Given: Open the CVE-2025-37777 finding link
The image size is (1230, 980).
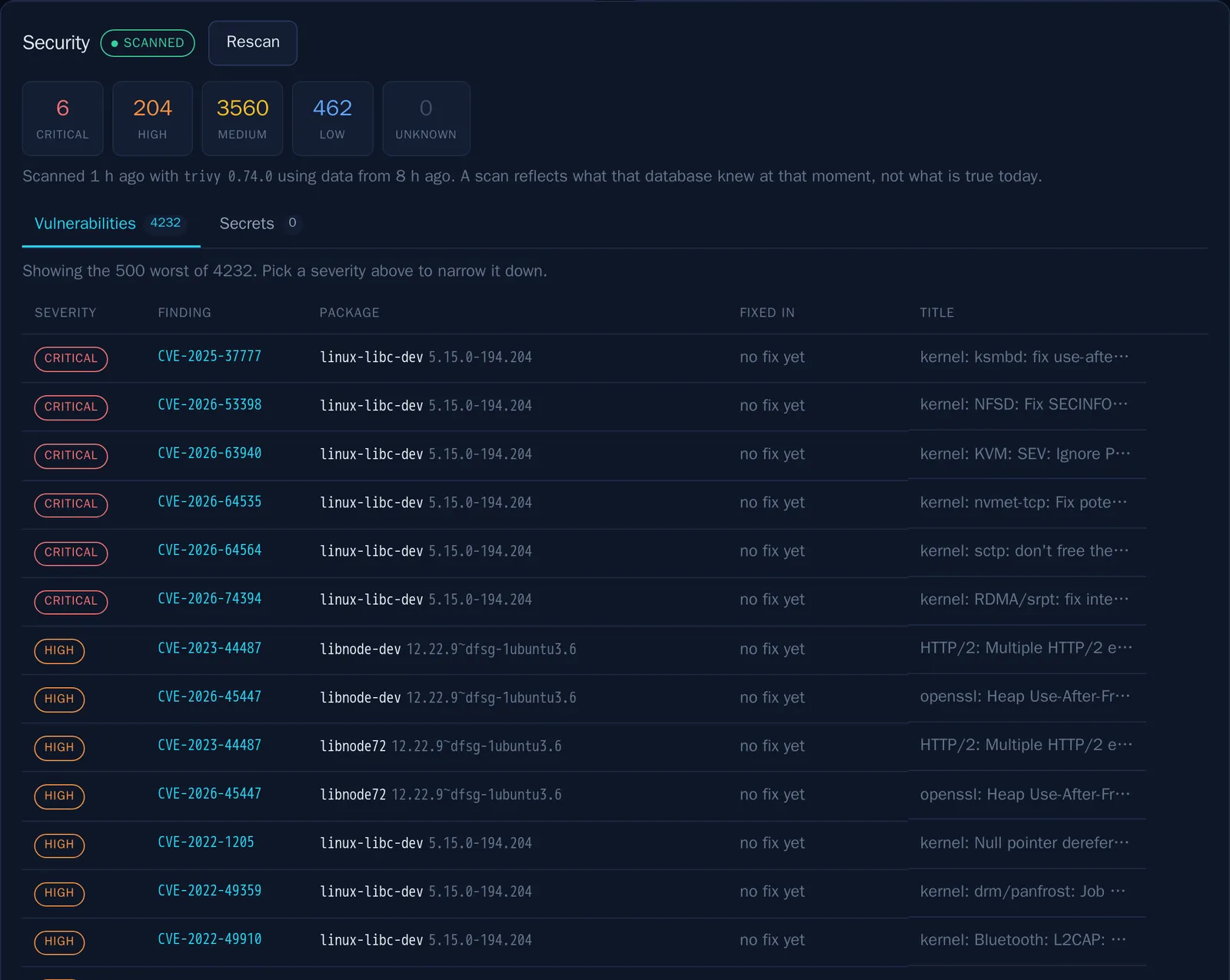Looking at the screenshot, I should coord(209,356).
